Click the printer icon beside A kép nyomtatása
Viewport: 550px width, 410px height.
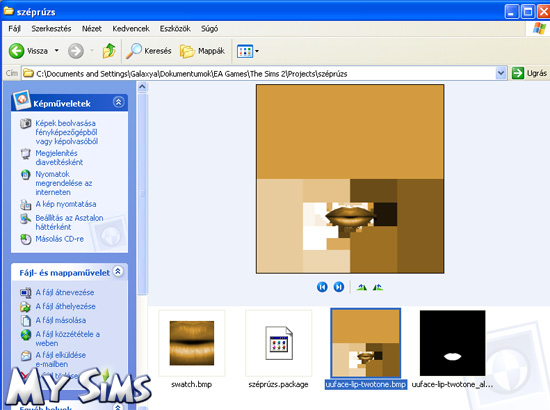(x=25, y=204)
